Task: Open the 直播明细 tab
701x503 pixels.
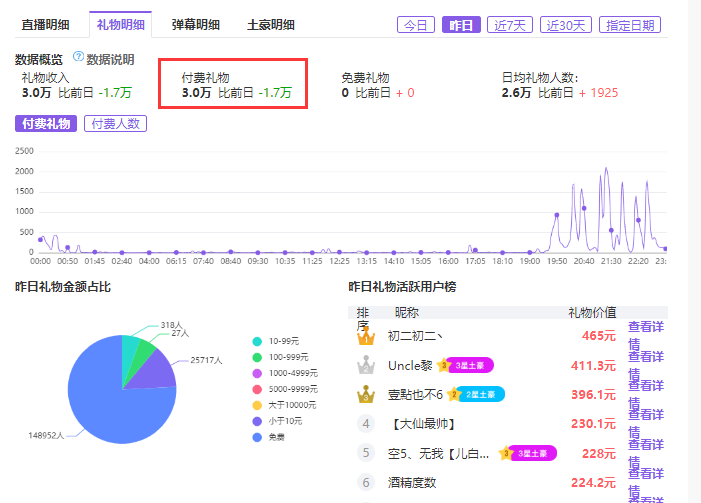Action: 45,25
